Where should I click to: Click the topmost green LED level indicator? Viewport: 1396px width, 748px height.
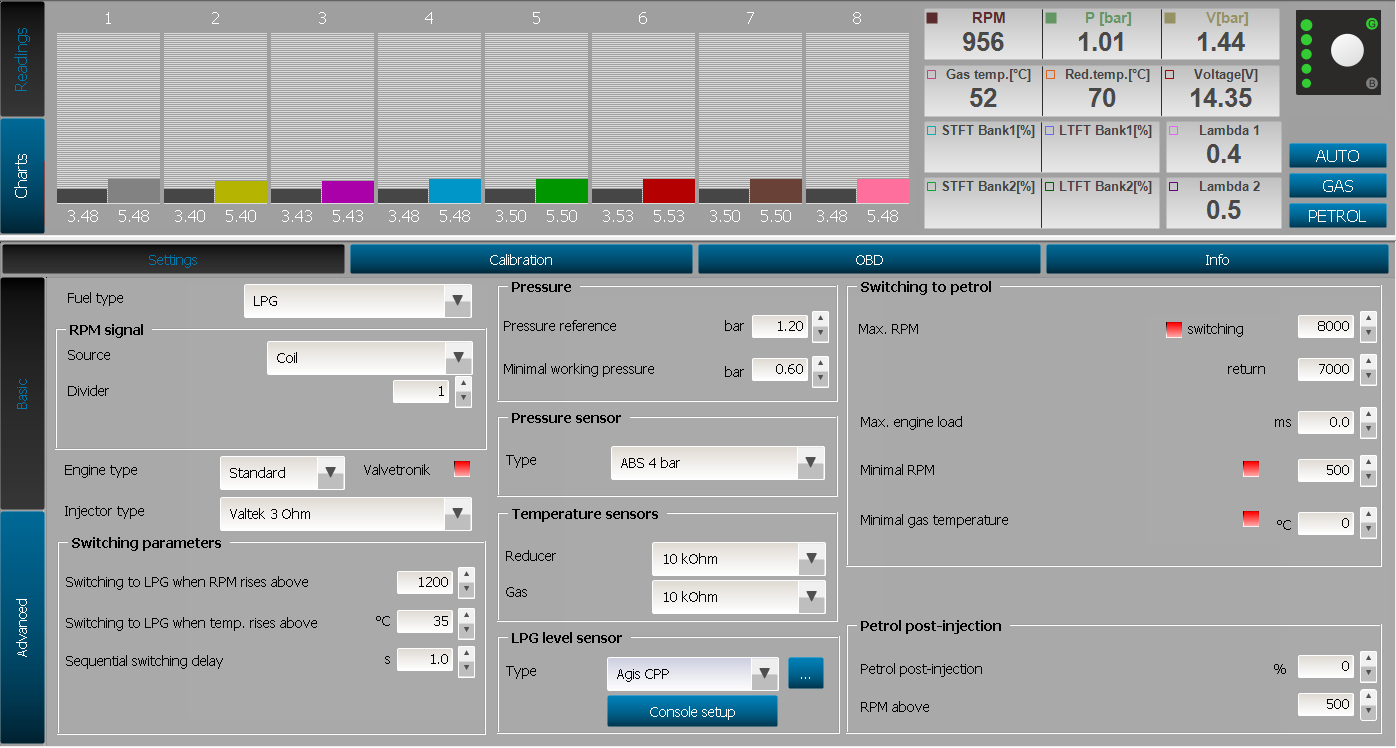1306,25
